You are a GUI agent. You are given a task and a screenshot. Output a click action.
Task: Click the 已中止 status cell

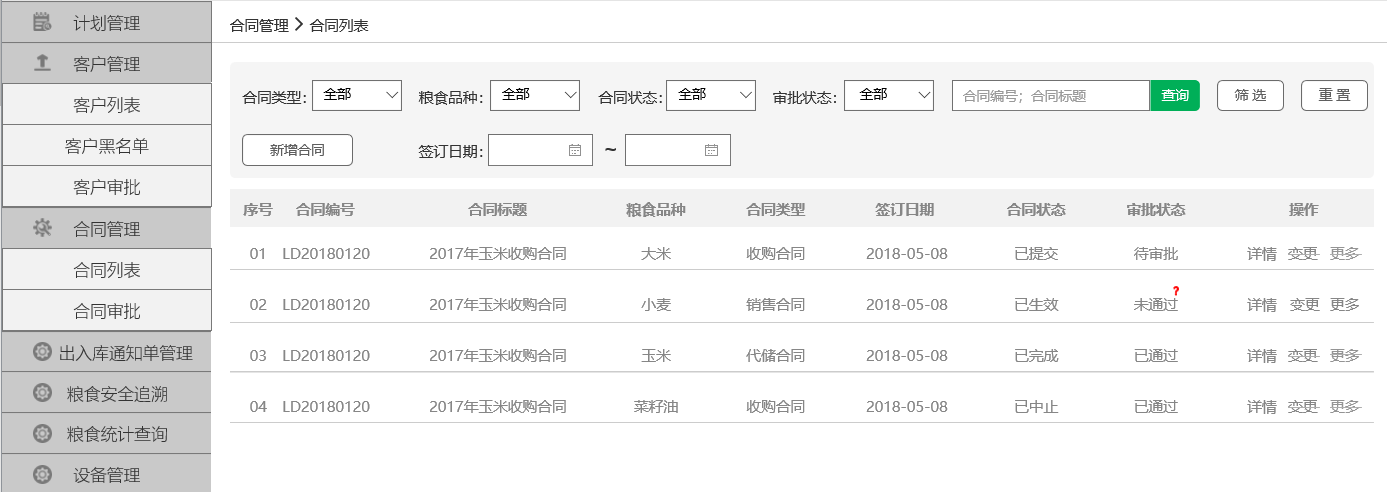tap(1035, 406)
